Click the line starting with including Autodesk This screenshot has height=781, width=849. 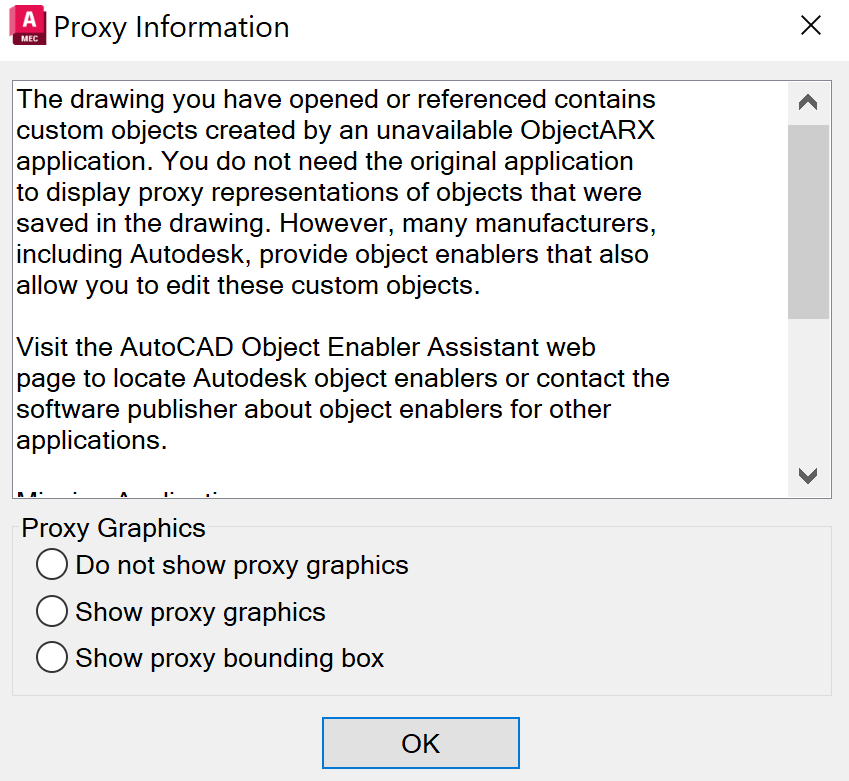(332, 254)
